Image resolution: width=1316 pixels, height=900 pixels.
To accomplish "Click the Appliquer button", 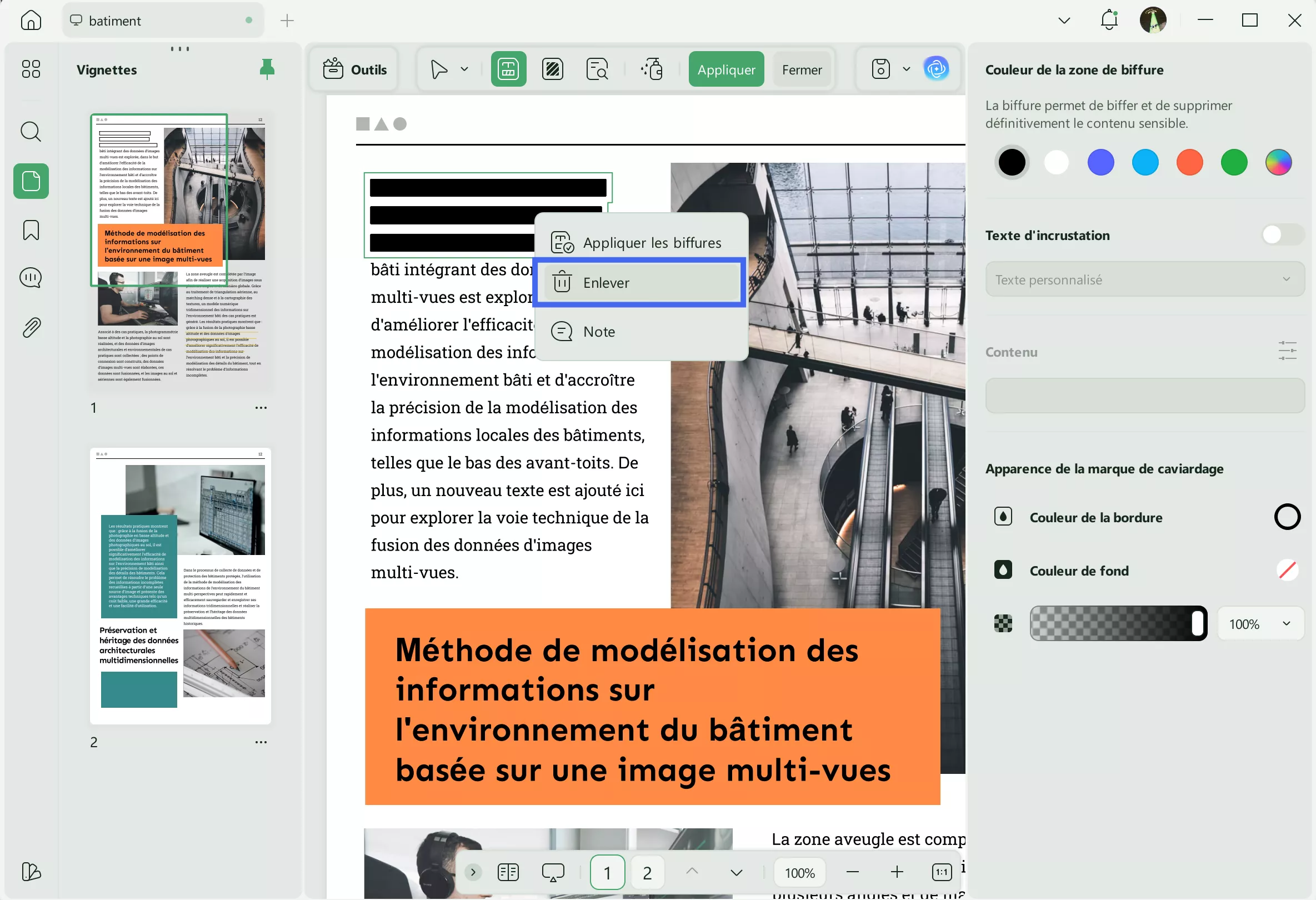I will [725, 69].
